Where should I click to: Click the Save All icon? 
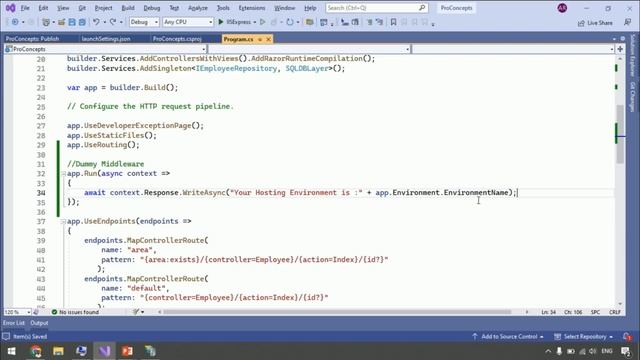(x=82, y=22)
